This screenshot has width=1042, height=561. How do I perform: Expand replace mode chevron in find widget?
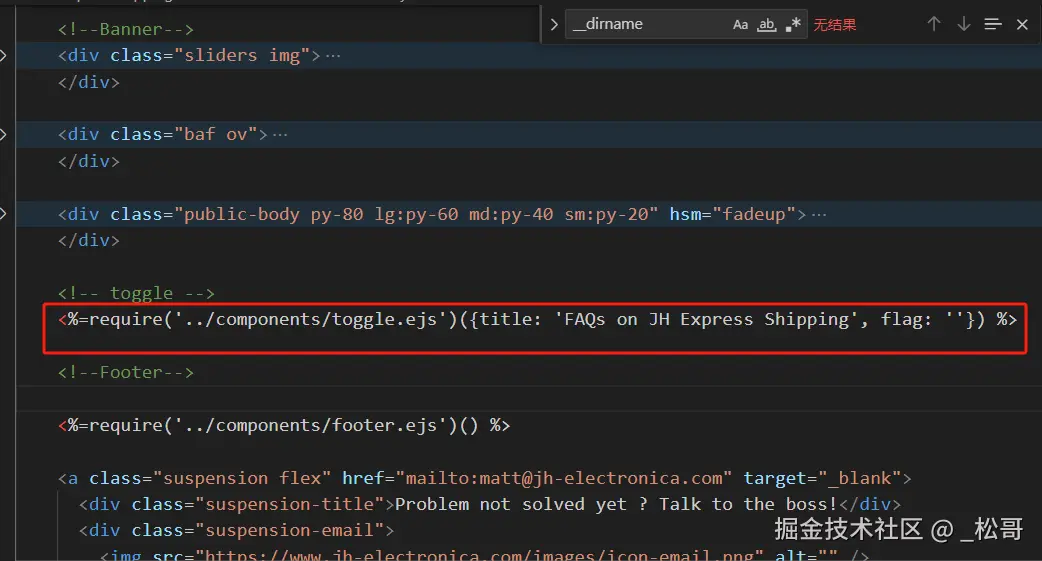coord(554,25)
